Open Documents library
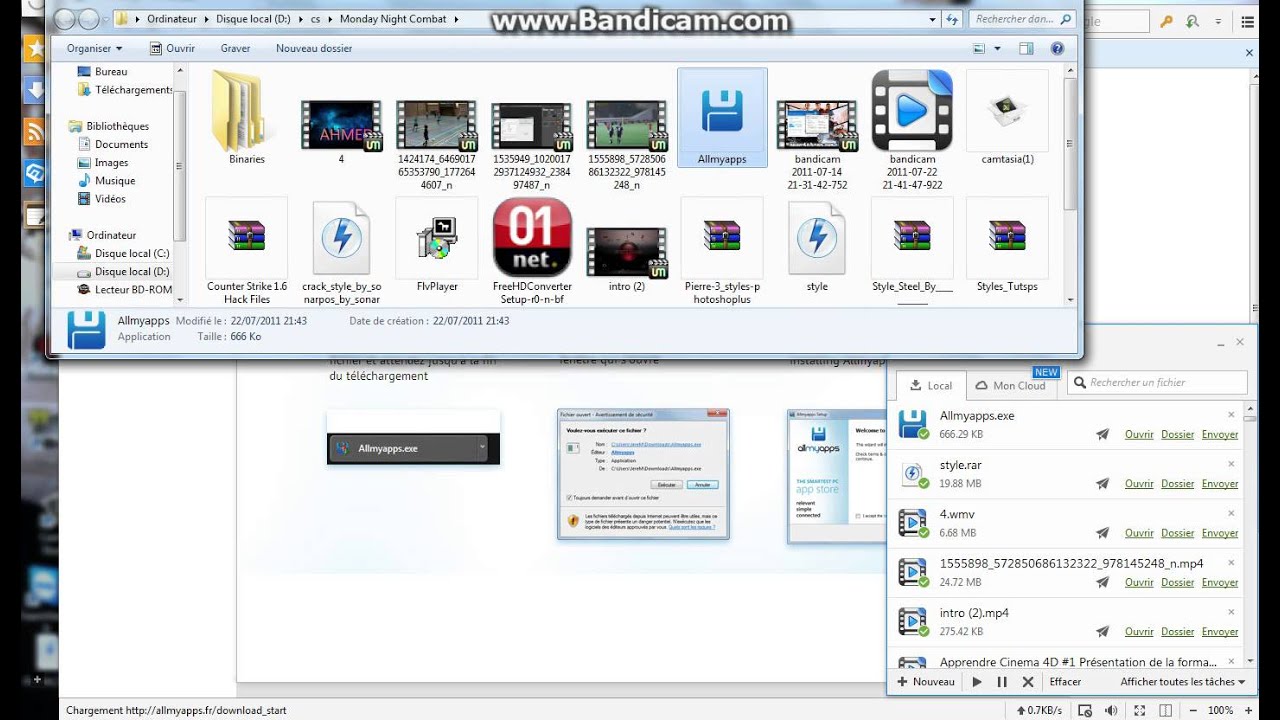Screen dimensions: 1280x720 tap(112, 144)
